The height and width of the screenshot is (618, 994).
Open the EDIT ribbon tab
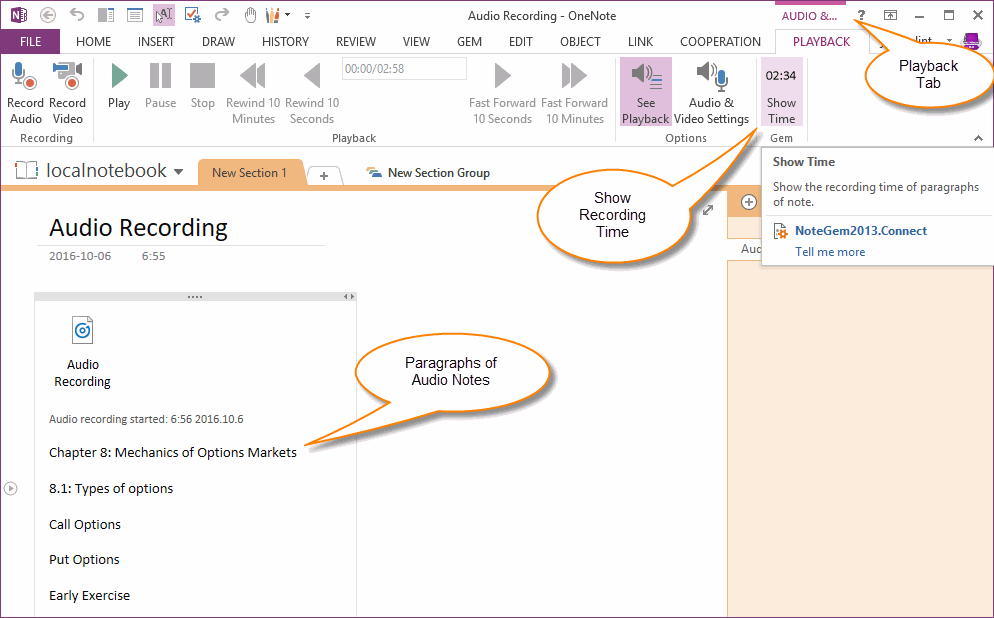(520, 42)
